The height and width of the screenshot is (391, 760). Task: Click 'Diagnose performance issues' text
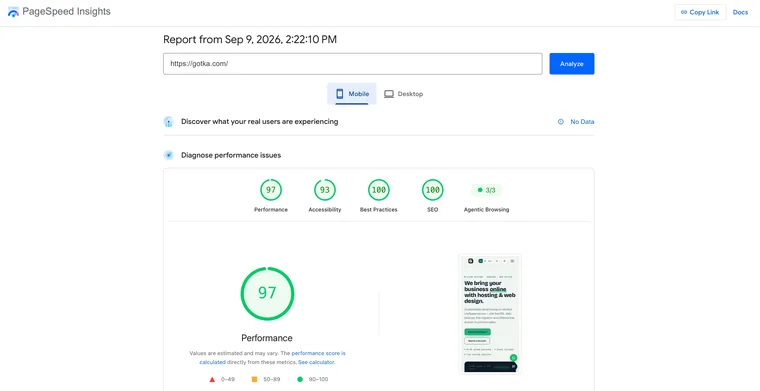pos(231,155)
